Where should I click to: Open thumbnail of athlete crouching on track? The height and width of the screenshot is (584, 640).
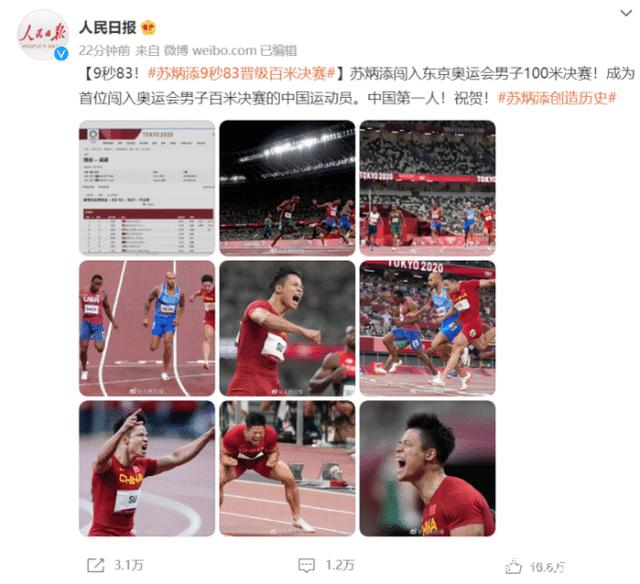pyautogui.click(x=287, y=469)
